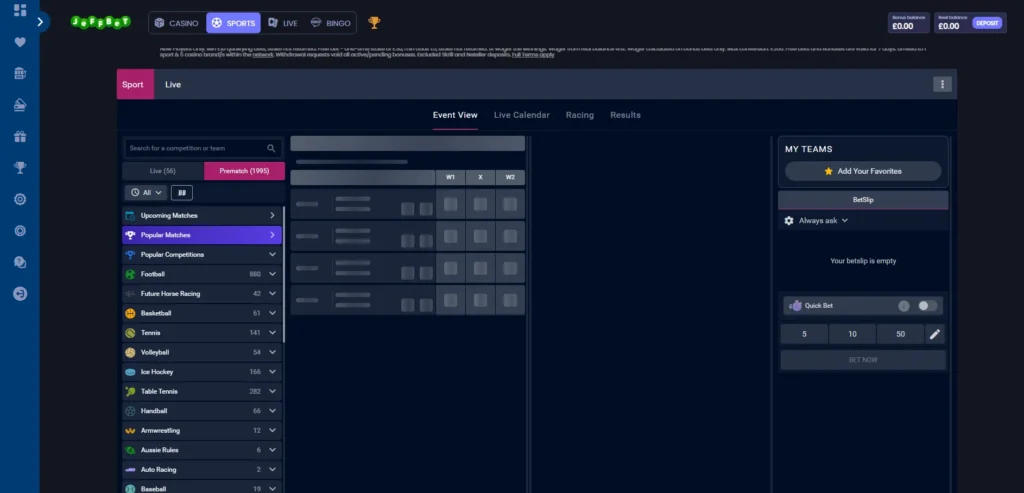Click the bonus balance £0.00 box
Image resolution: width=1024 pixels, height=493 pixels.
[x=908, y=23]
